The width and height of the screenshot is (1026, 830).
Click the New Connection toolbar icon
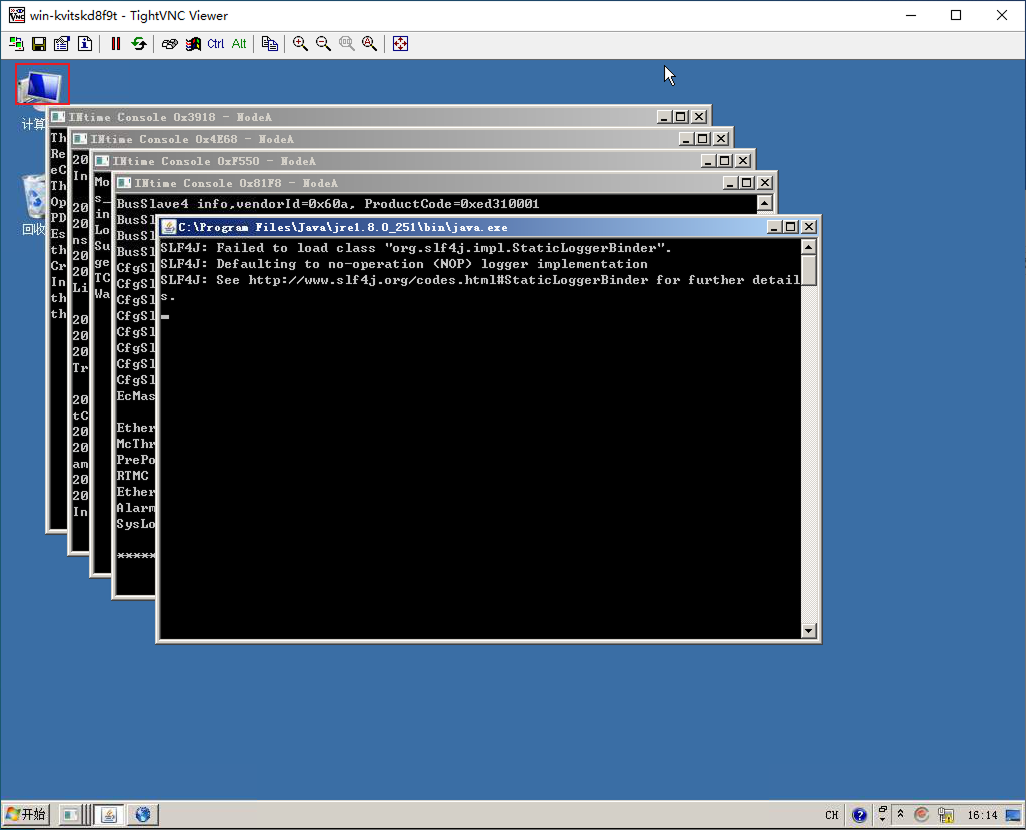(x=16, y=44)
